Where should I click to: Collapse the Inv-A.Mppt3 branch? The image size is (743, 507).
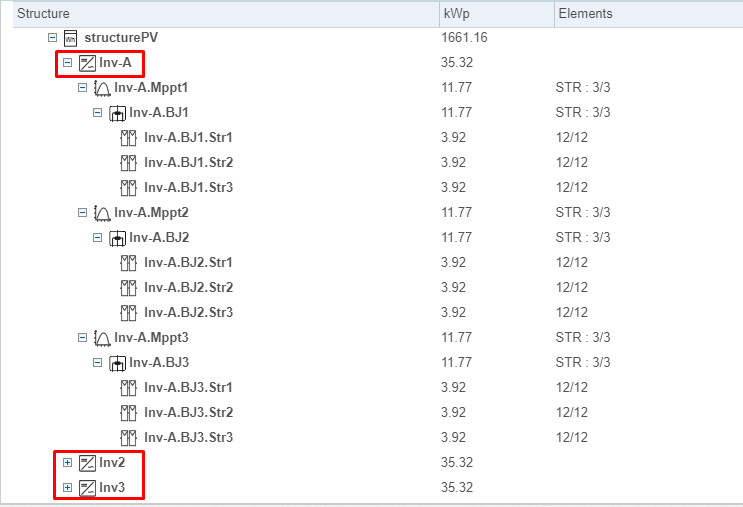pyautogui.click(x=82, y=337)
